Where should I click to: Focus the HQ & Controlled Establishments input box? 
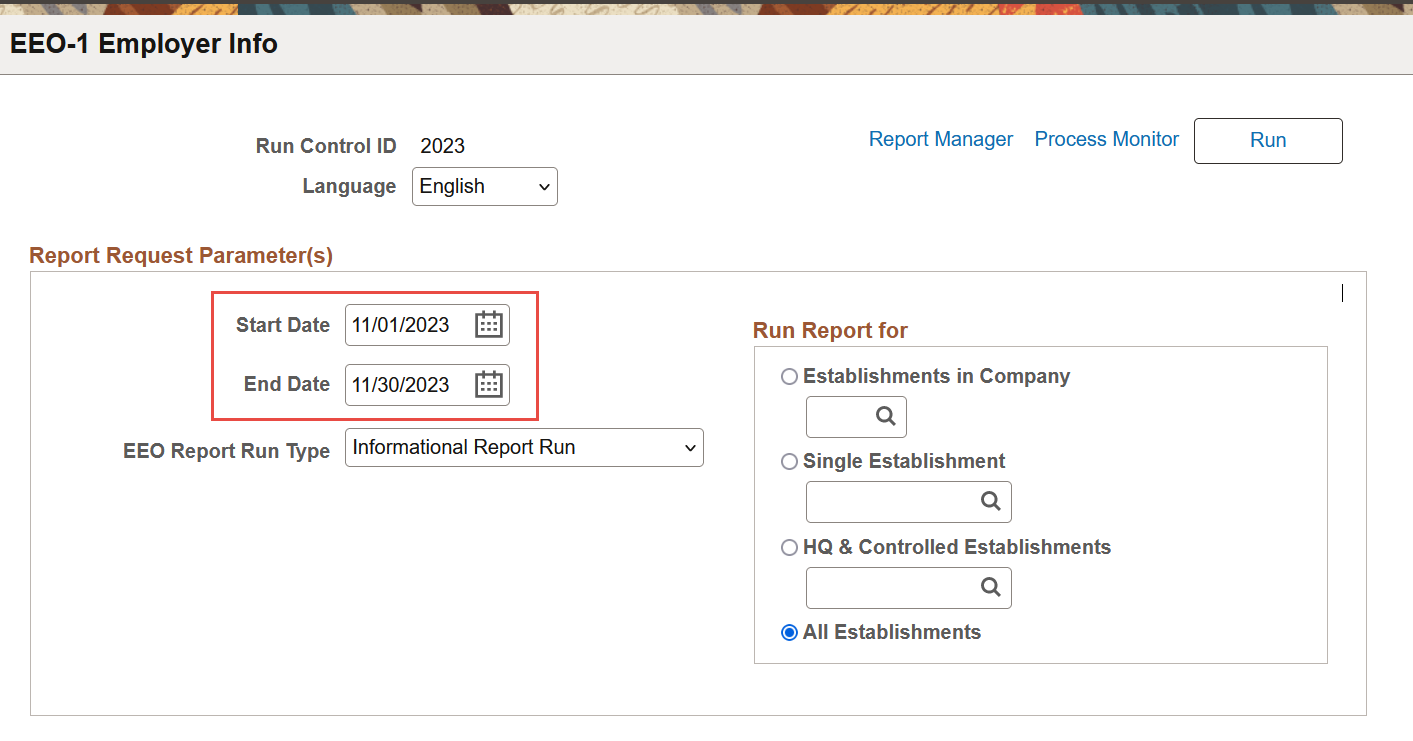(x=890, y=588)
